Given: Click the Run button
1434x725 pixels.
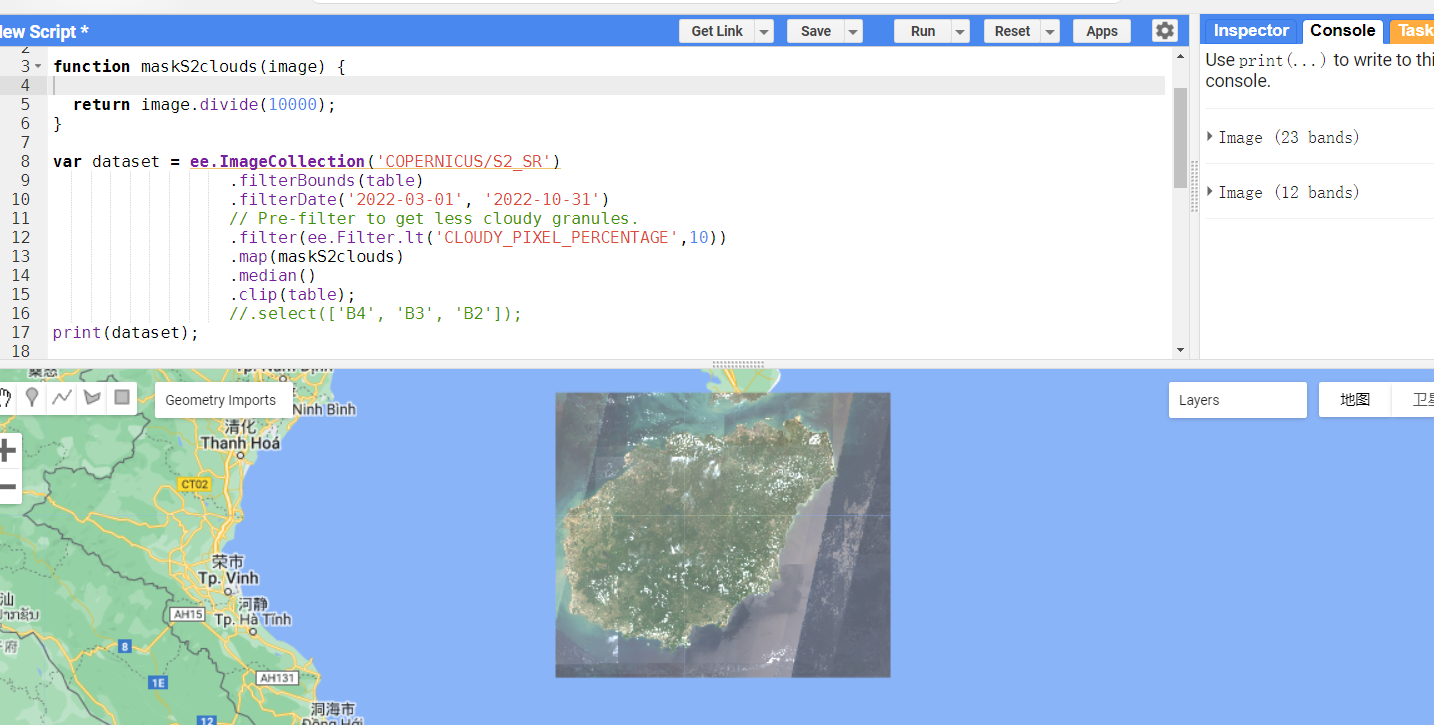Looking at the screenshot, I should tap(922, 32).
